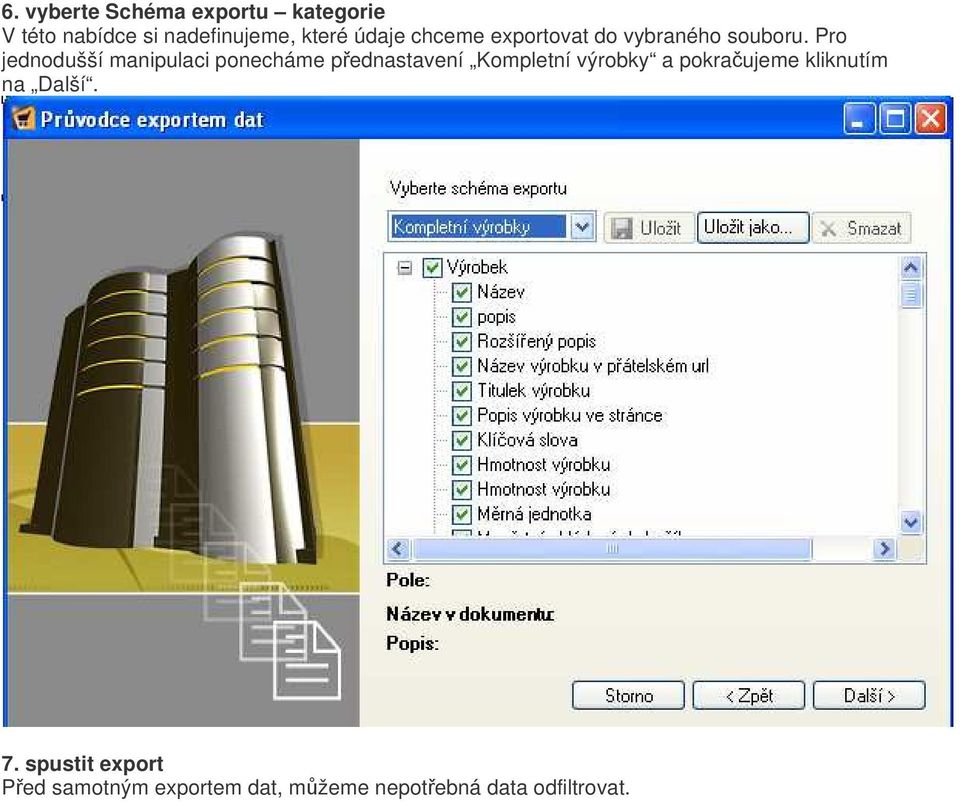Screen dimensions: 960x802
Task: Toggle the Rozšířený popis checkbox
Action: pos(462,342)
